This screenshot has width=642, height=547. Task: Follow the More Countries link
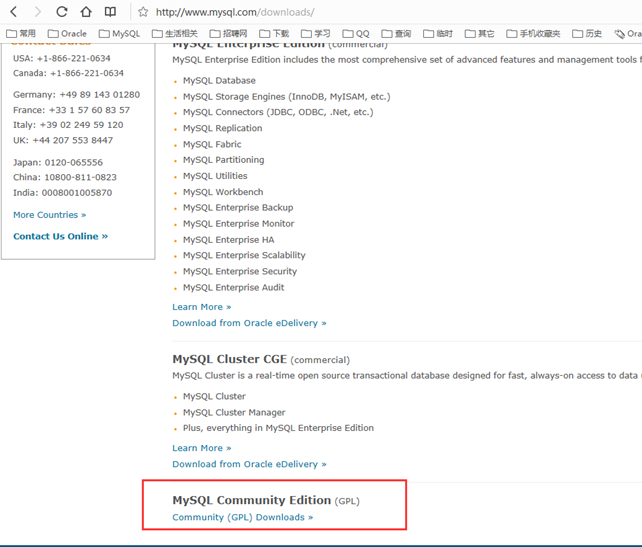coord(50,215)
